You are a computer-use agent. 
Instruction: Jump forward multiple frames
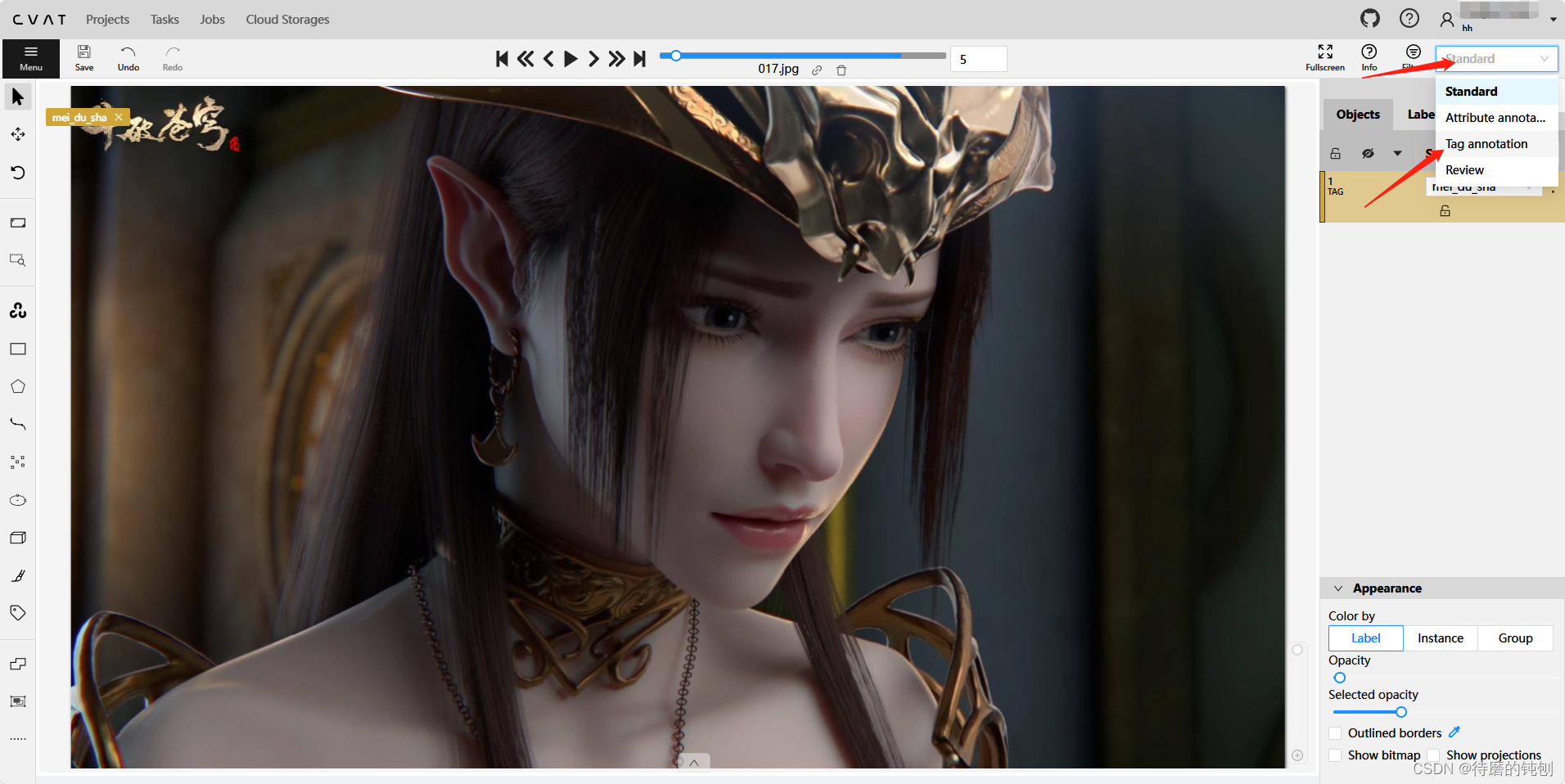pos(616,59)
